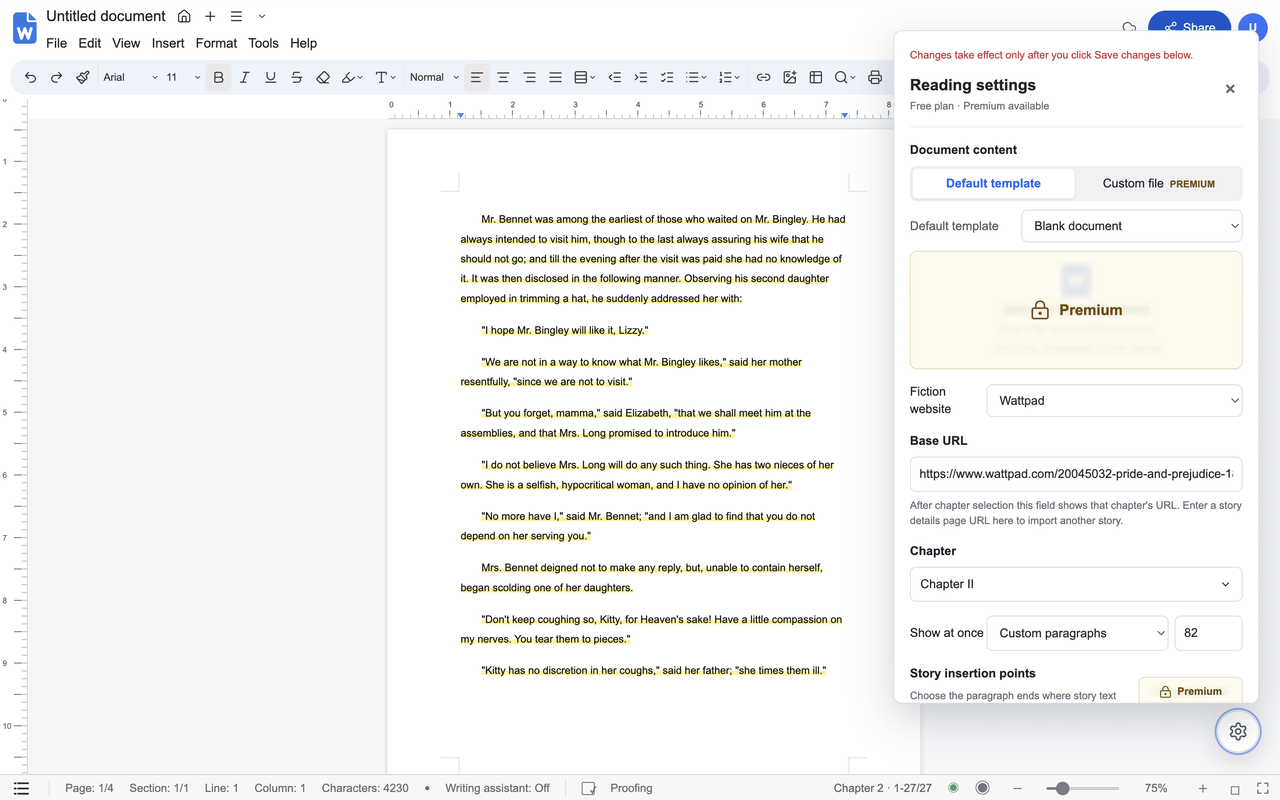The image size is (1280, 800).
Task: Expand the Chapter II dropdown
Action: tap(1076, 584)
